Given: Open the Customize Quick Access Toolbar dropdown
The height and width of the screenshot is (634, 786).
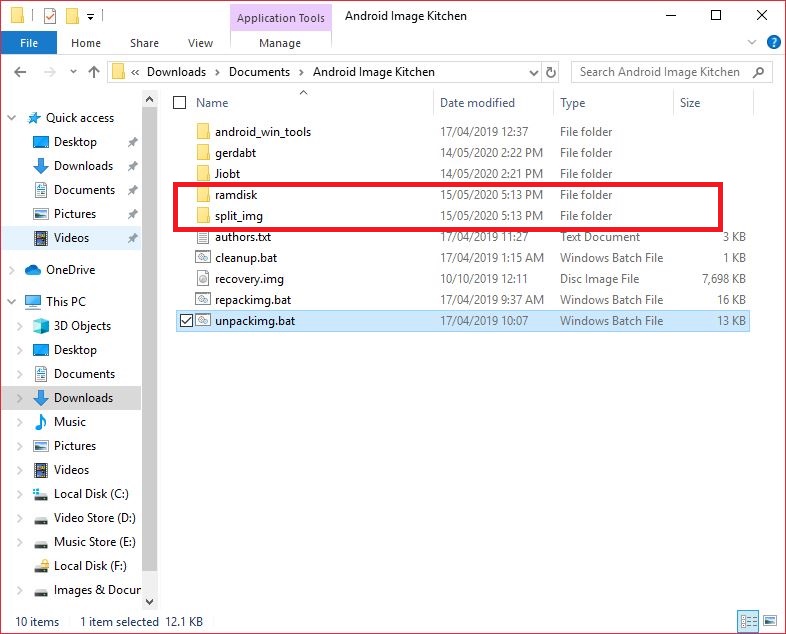Looking at the screenshot, I should click(90, 17).
